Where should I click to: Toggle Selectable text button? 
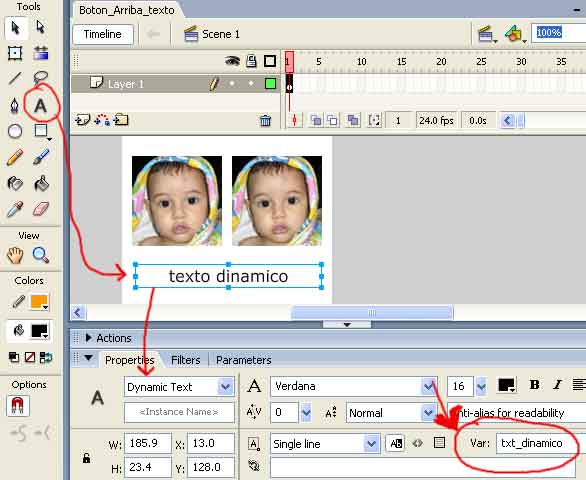tap(395, 443)
